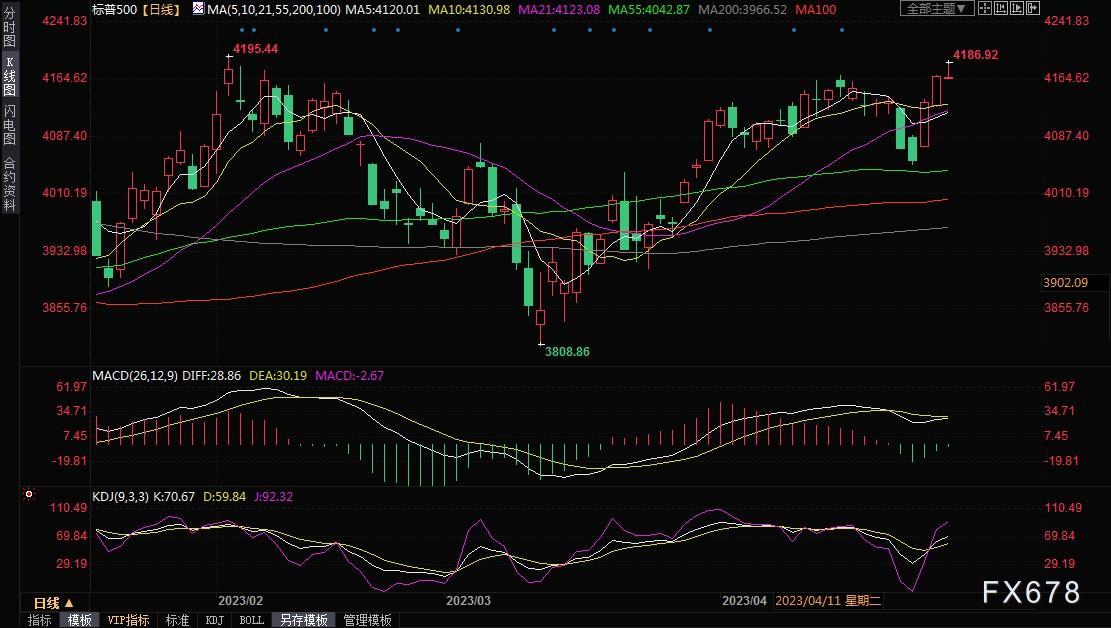This screenshot has width=1111, height=628.
Task: Expand the 日线 period selector
Action: coord(53,603)
